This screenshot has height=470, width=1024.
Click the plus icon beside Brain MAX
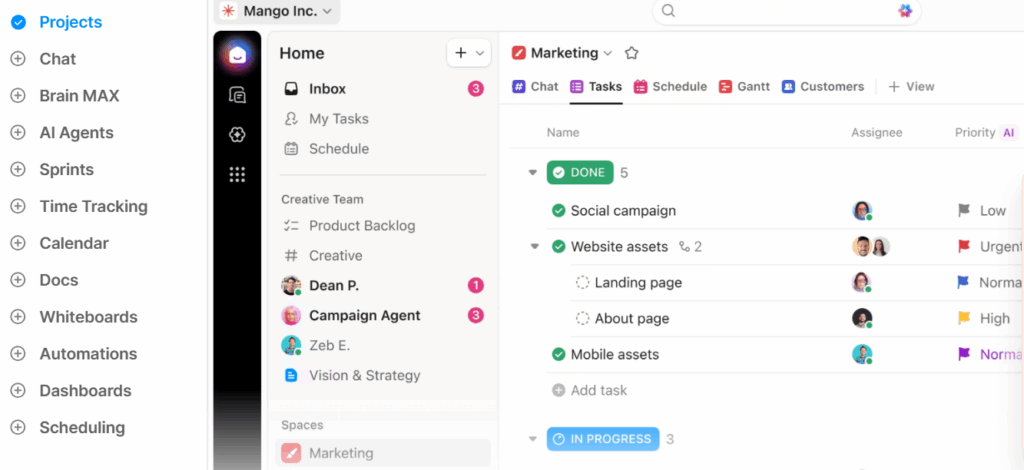point(18,96)
